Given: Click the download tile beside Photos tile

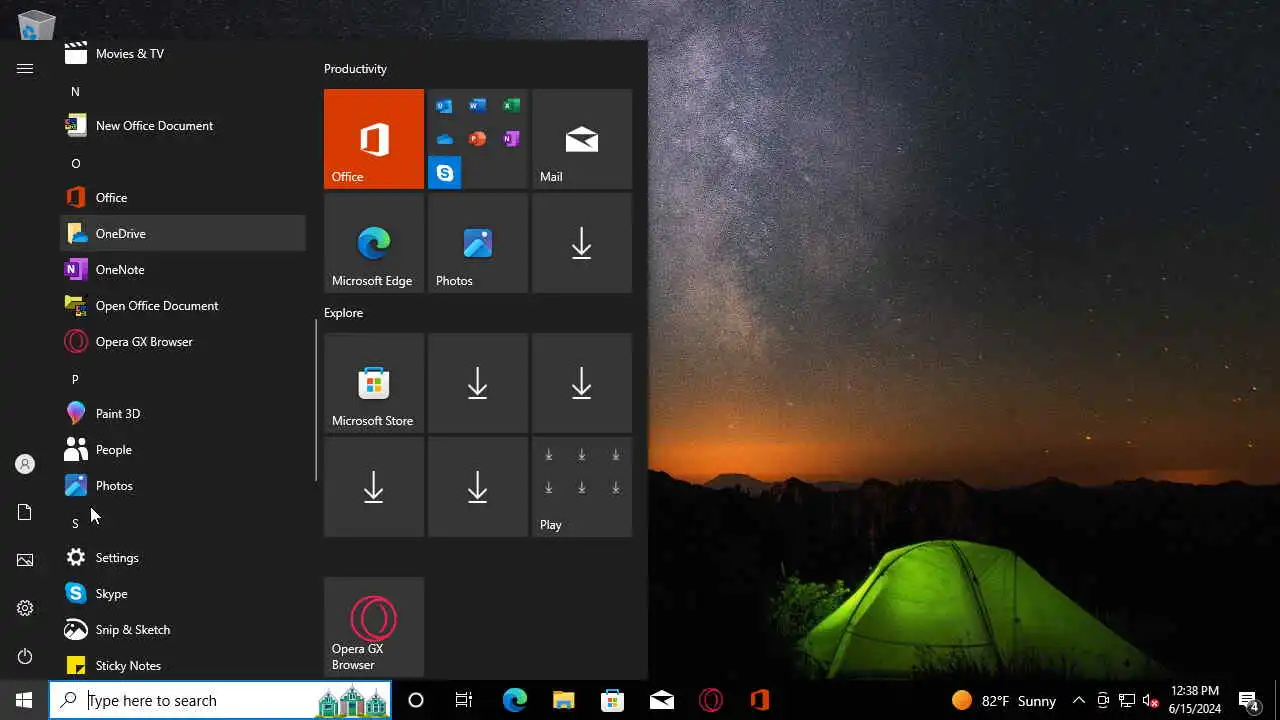Looking at the screenshot, I should point(582,243).
